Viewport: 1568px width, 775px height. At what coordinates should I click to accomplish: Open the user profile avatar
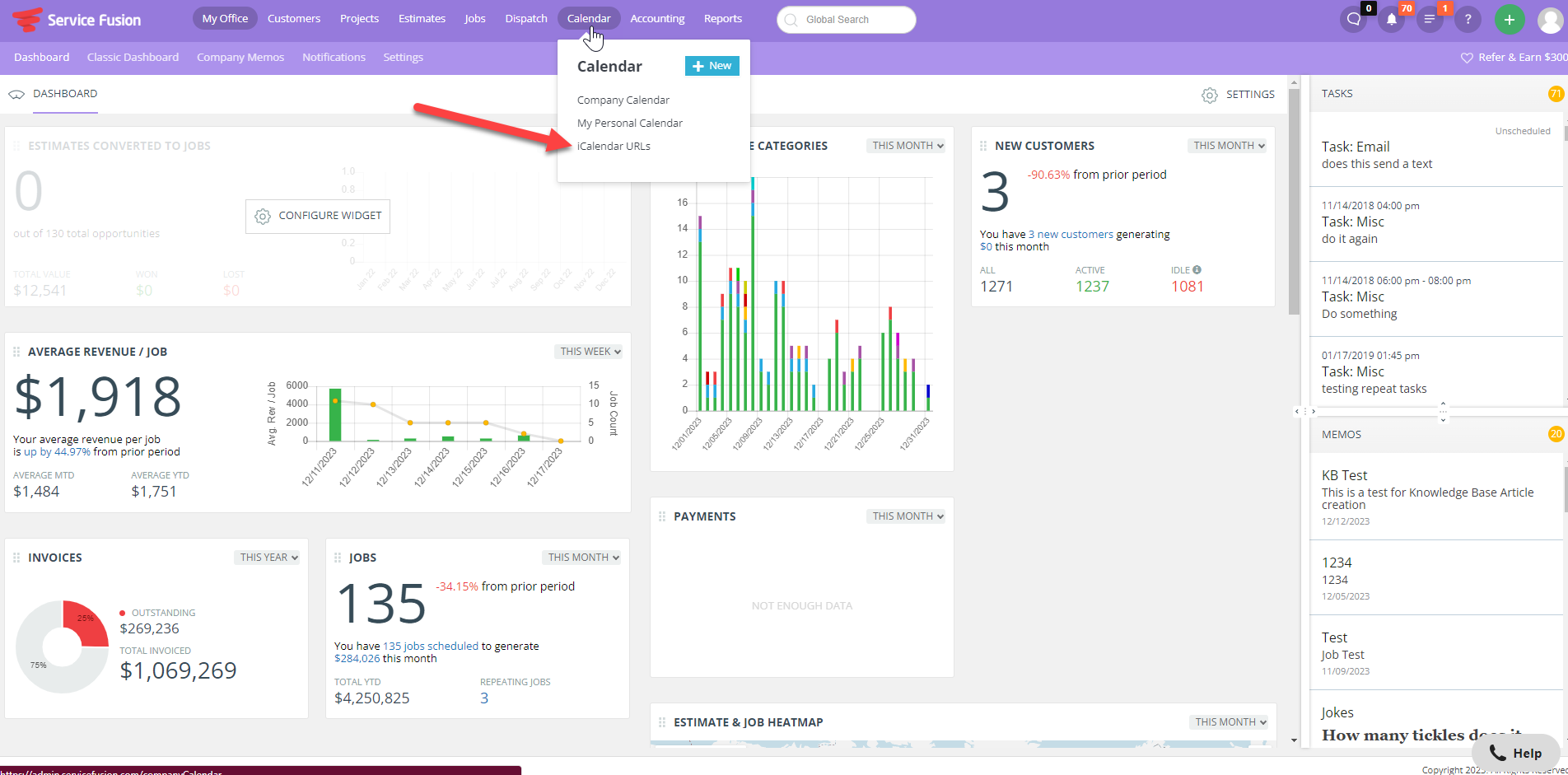[x=1550, y=20]
